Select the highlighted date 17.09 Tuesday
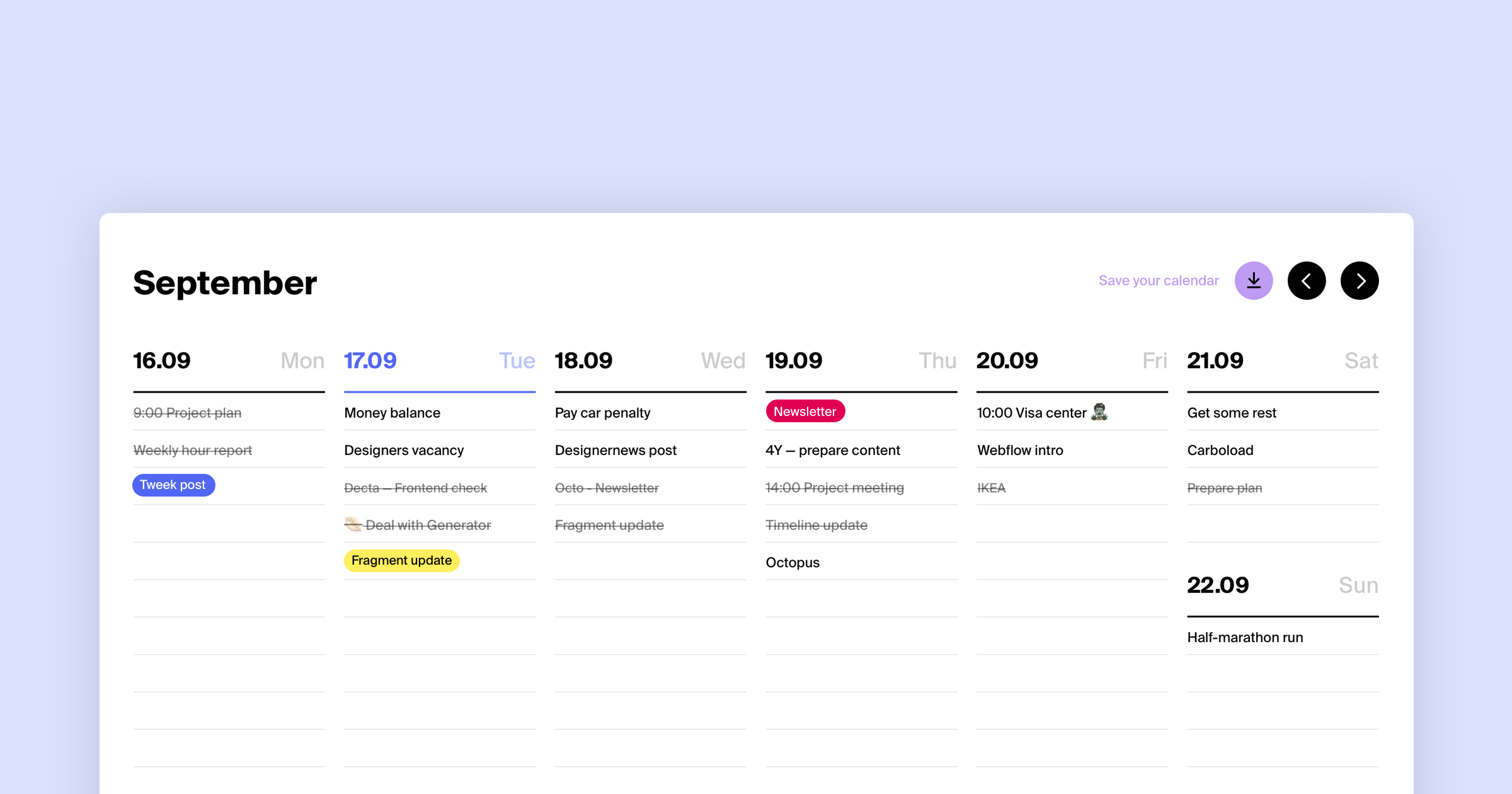 coord(370,360)
